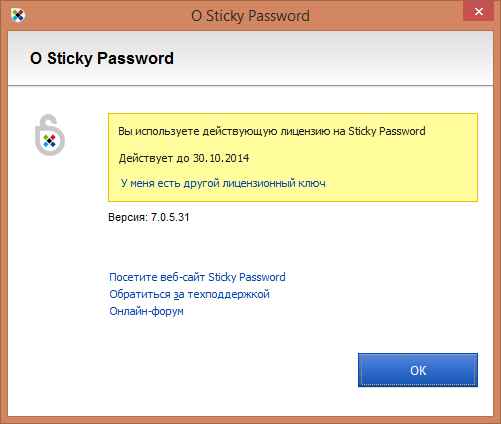Viewport: 501px width, 424px height.
Task: Open 'Посетите веб-сайт Sticky Password' link
Action: (x=197, y=277)
